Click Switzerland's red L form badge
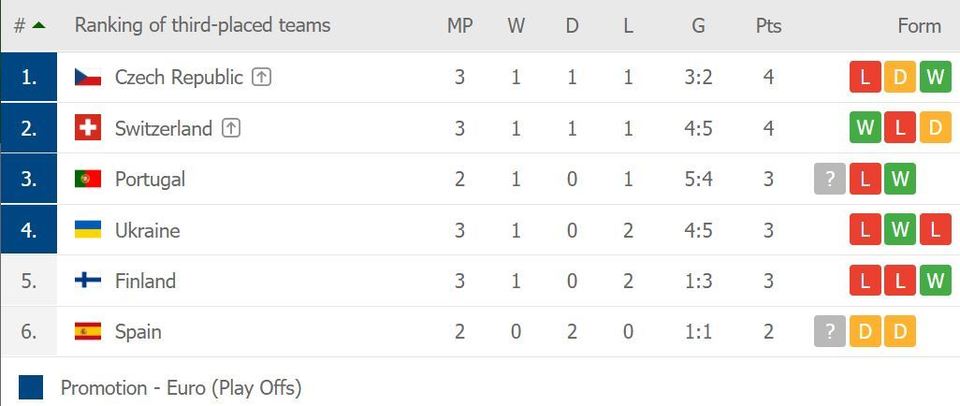The height and width of the screenshot is (406, 960). (x=900, y=128)
